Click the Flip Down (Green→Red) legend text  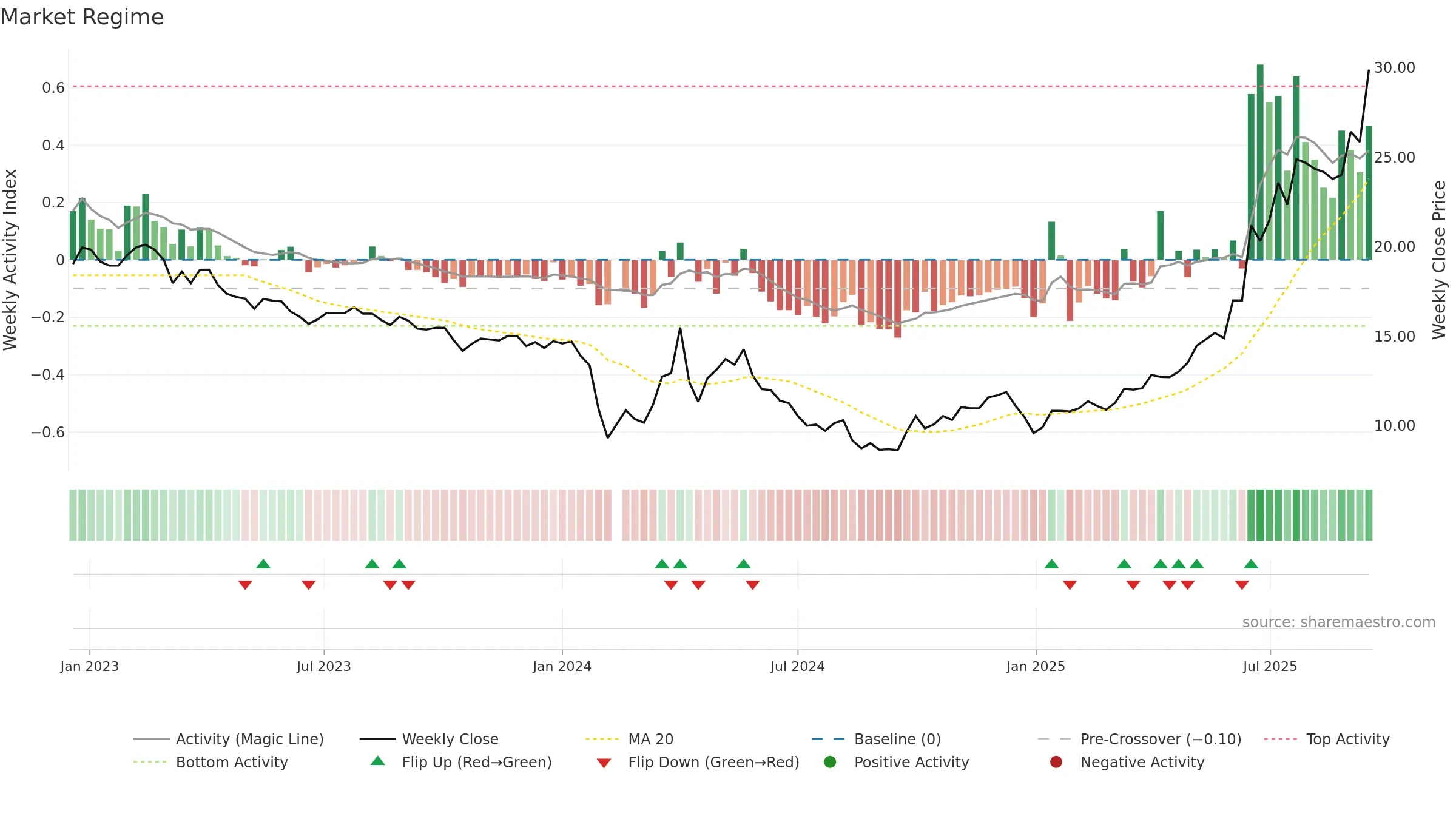[713, 762]
